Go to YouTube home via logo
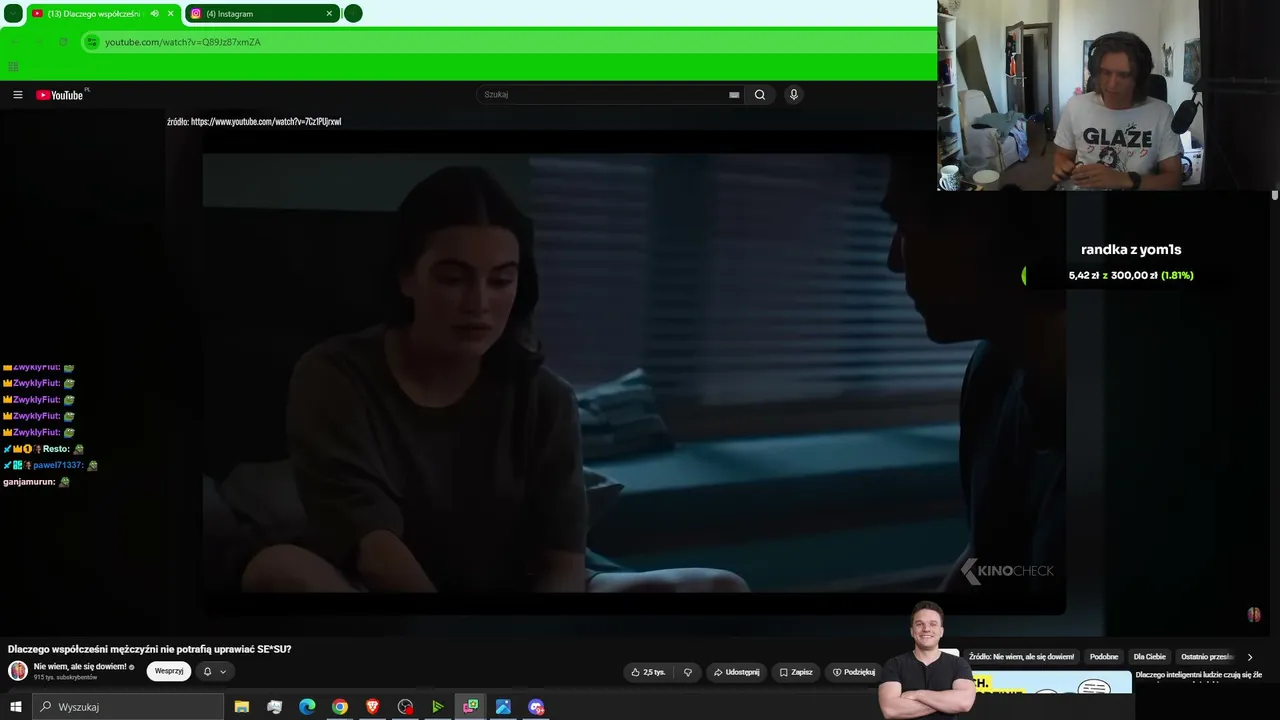1280x720 pixels. point(60,95)
